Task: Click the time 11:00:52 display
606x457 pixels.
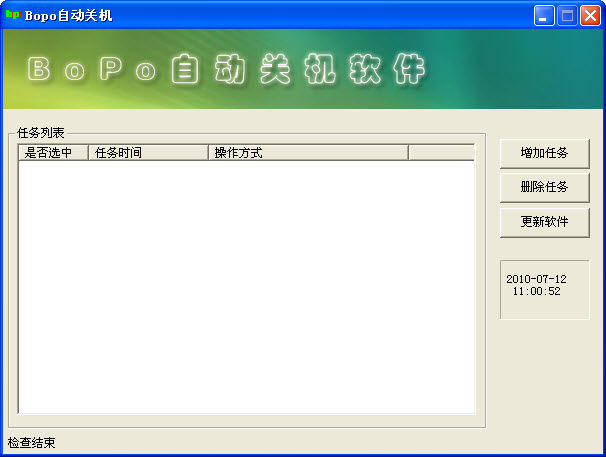Action: [x=536, y=292]
